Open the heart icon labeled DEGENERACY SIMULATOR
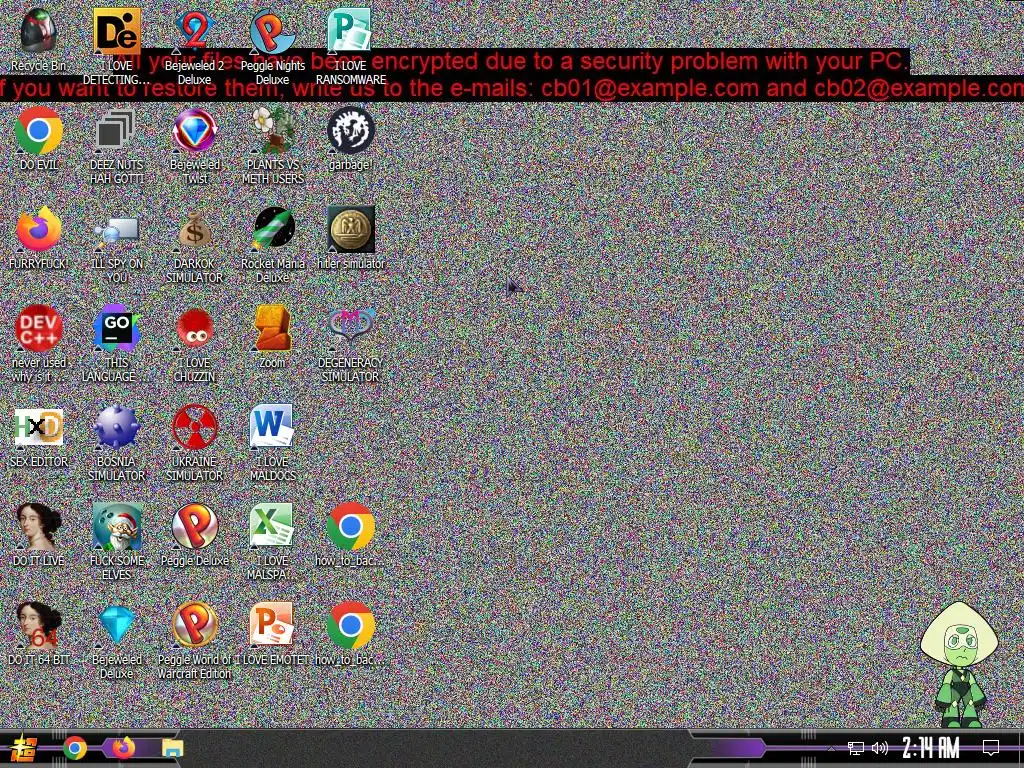 coord(350,328)
